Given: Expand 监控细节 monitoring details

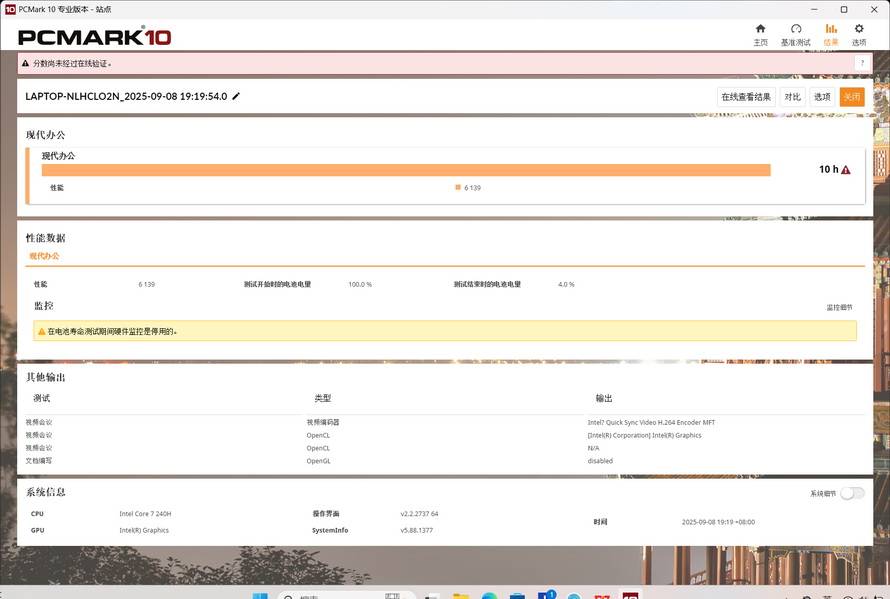Looking at the screenshot, I should click(839, 307).
